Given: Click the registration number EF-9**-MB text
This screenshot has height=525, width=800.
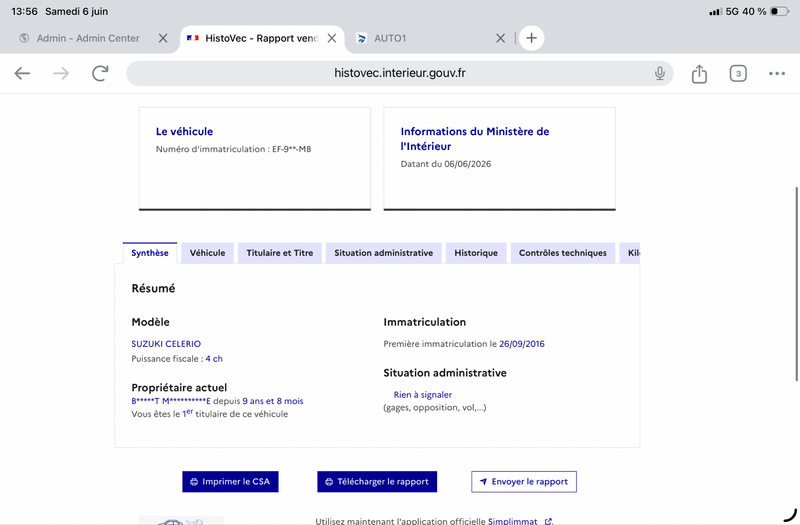Looking at the screenshot, I should 292,149.
